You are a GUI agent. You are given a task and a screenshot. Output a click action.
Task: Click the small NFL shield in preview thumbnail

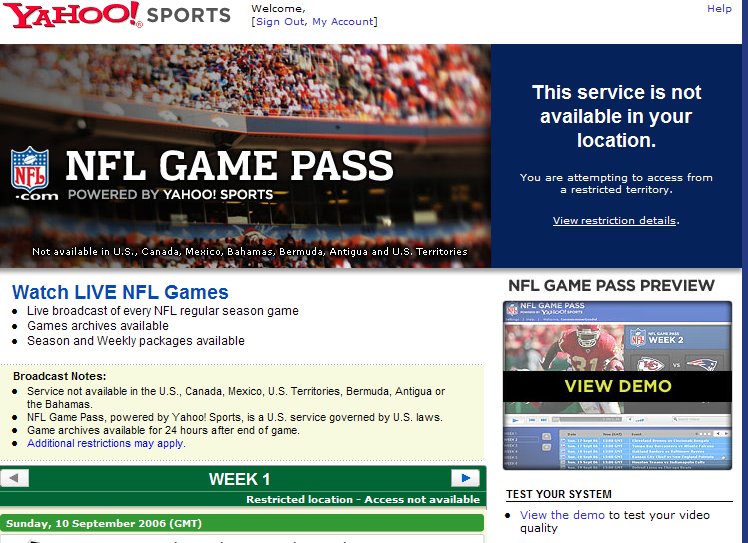[513, 310]
